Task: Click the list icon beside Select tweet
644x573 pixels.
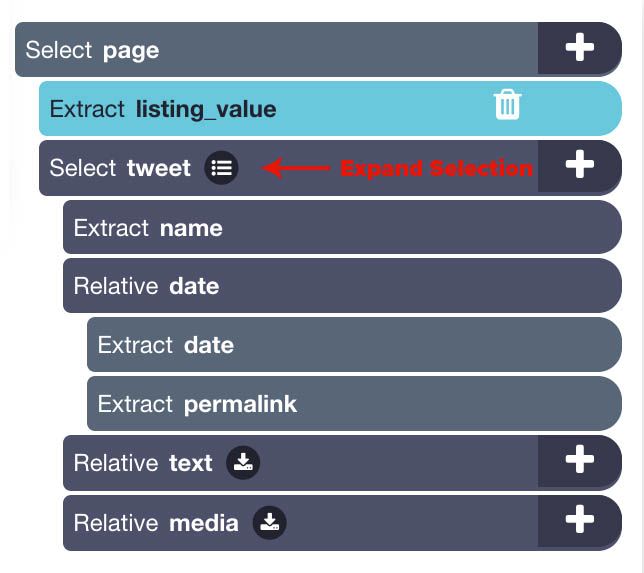Action: click(x=221, y=168)
